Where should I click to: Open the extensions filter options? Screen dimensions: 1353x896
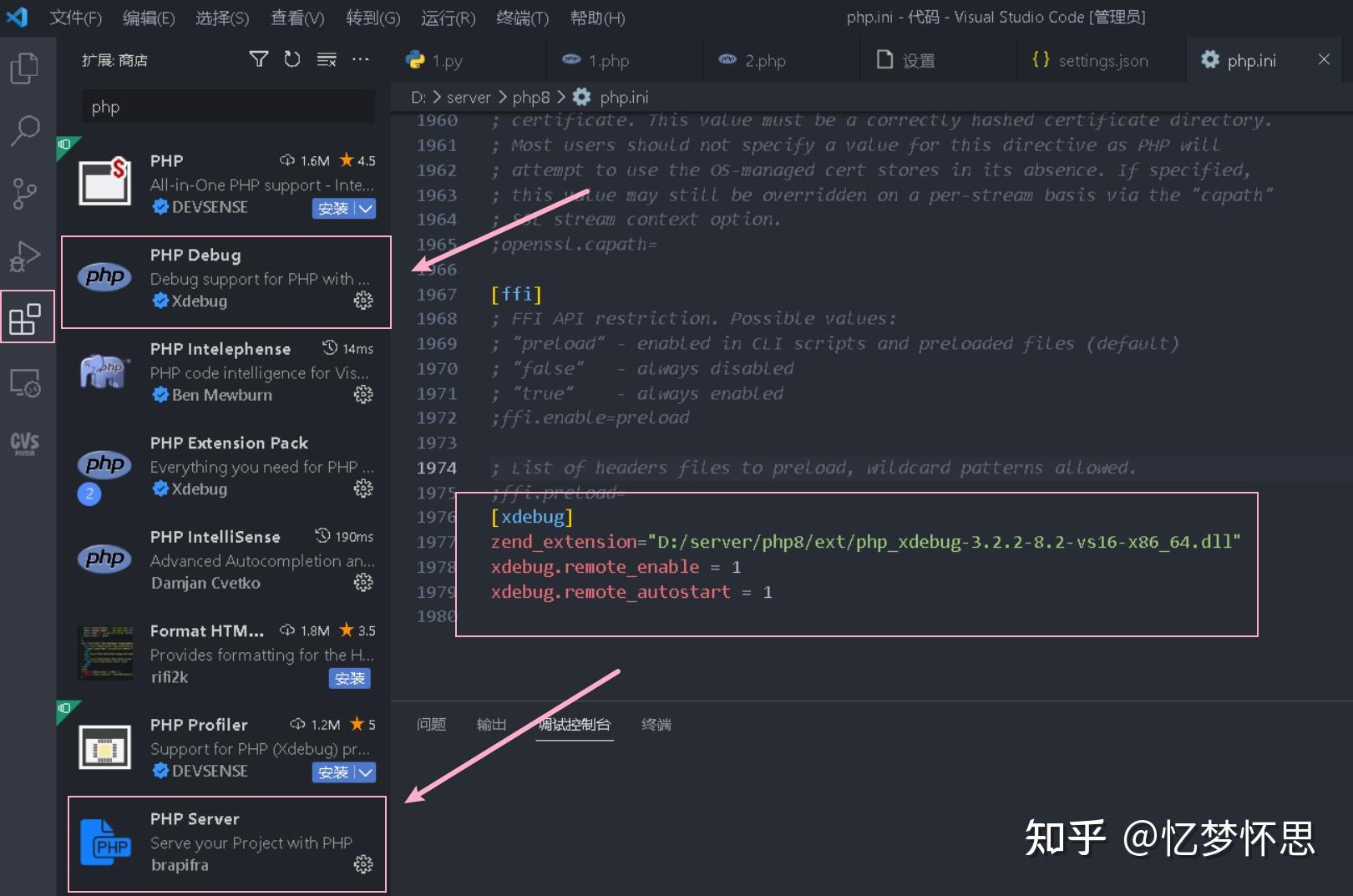[x=259, y=59]
